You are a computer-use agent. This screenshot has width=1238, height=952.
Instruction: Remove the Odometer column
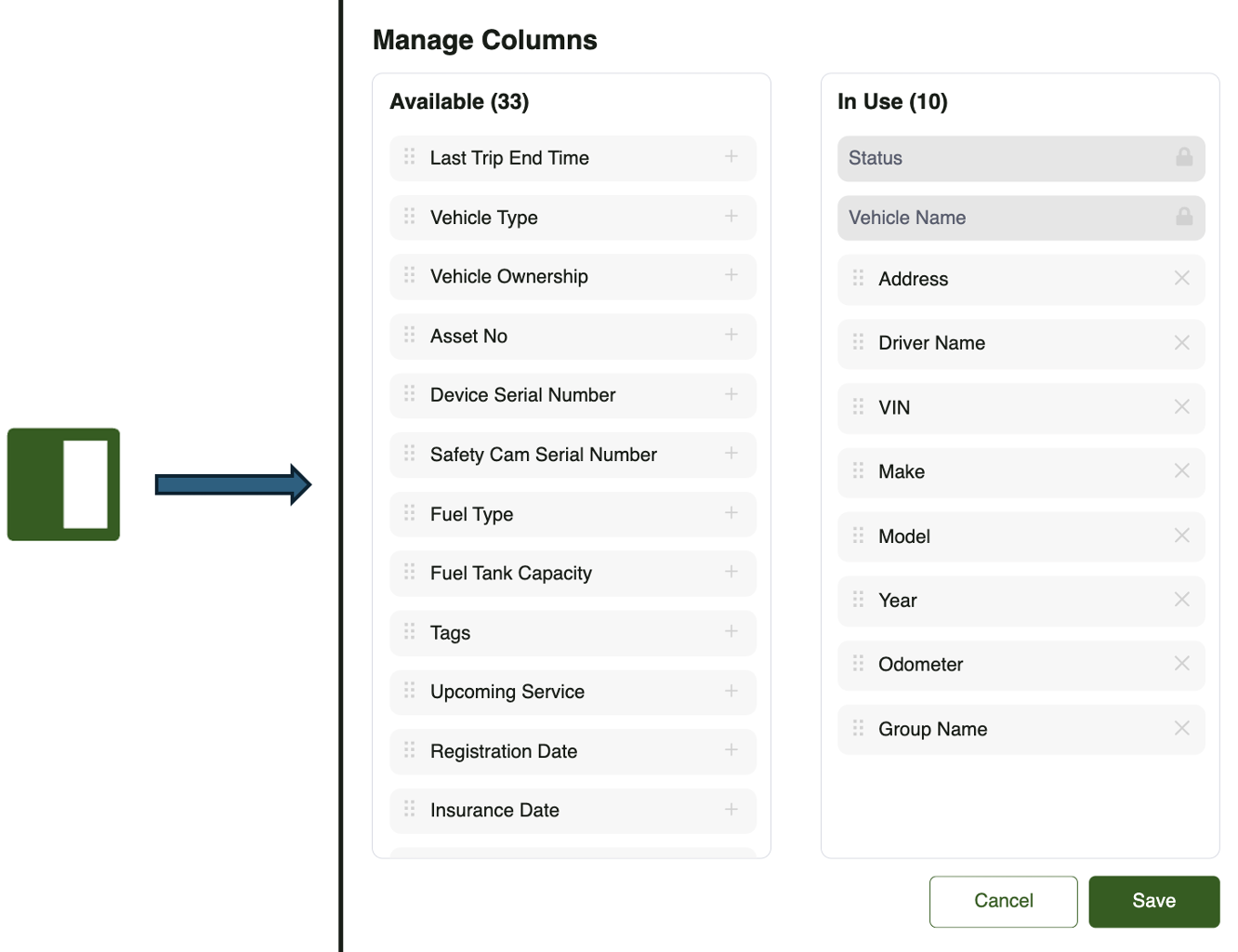[1182, 664]
